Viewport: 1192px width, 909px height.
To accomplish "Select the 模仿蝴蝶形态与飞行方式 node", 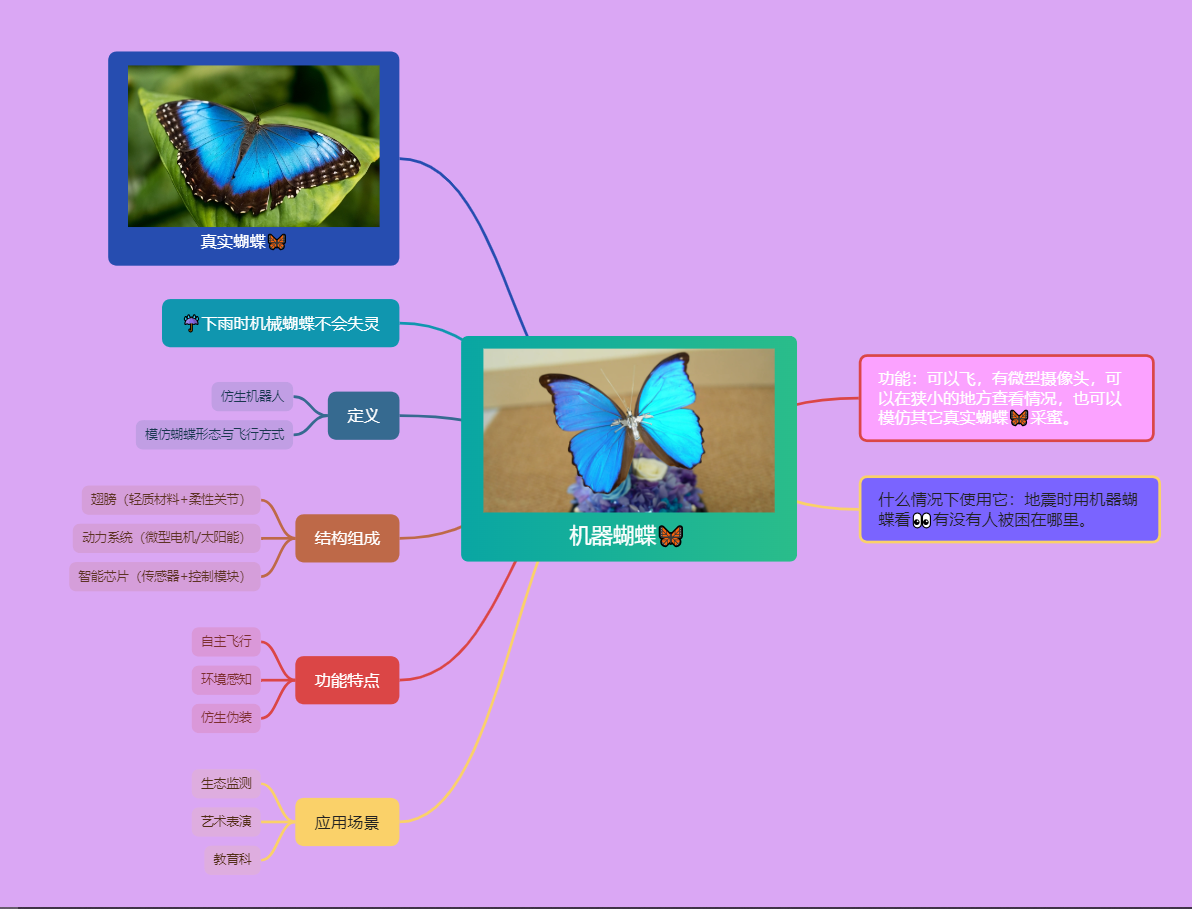I will 214,435.
